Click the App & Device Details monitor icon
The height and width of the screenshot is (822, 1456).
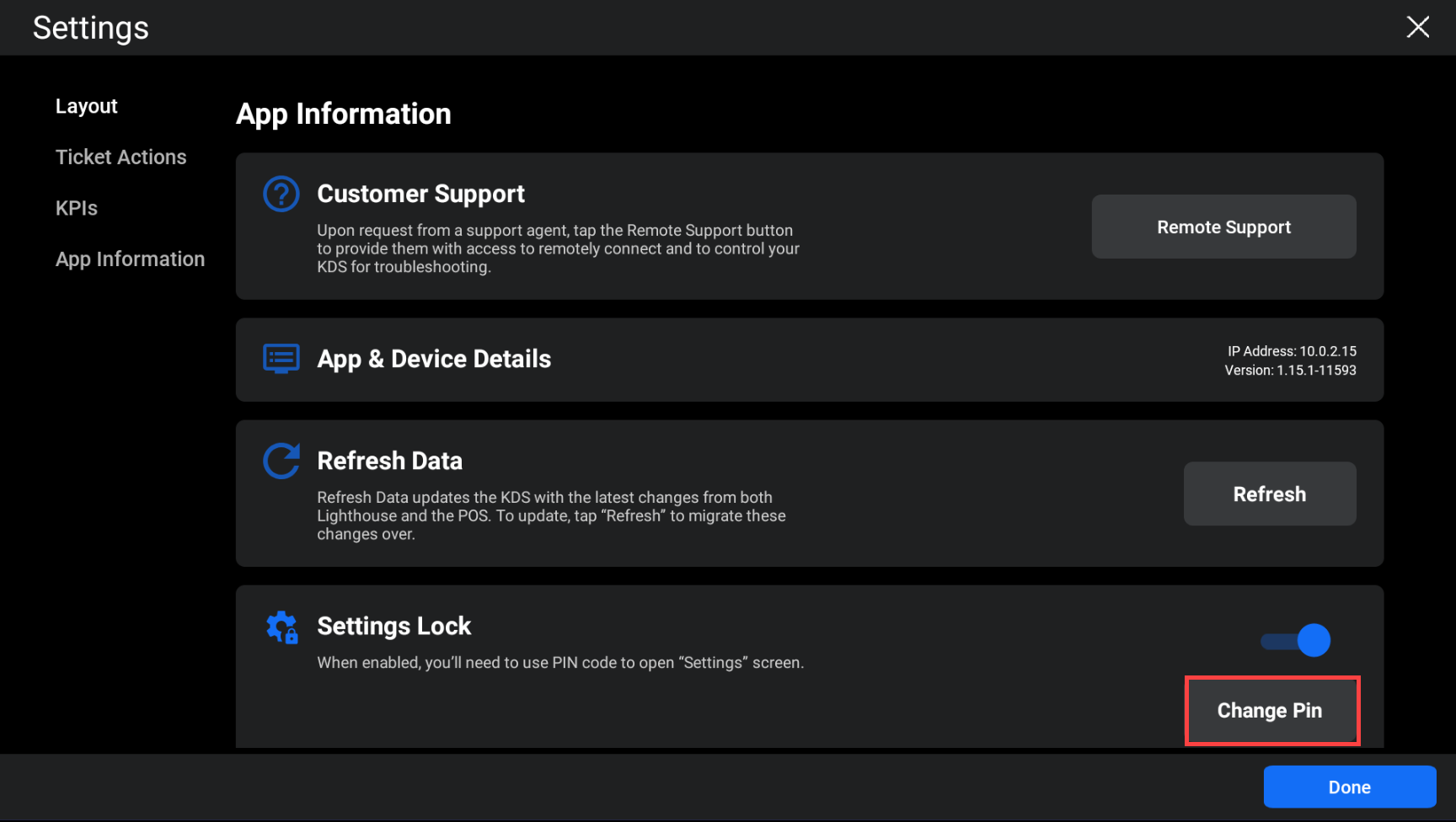281,359
